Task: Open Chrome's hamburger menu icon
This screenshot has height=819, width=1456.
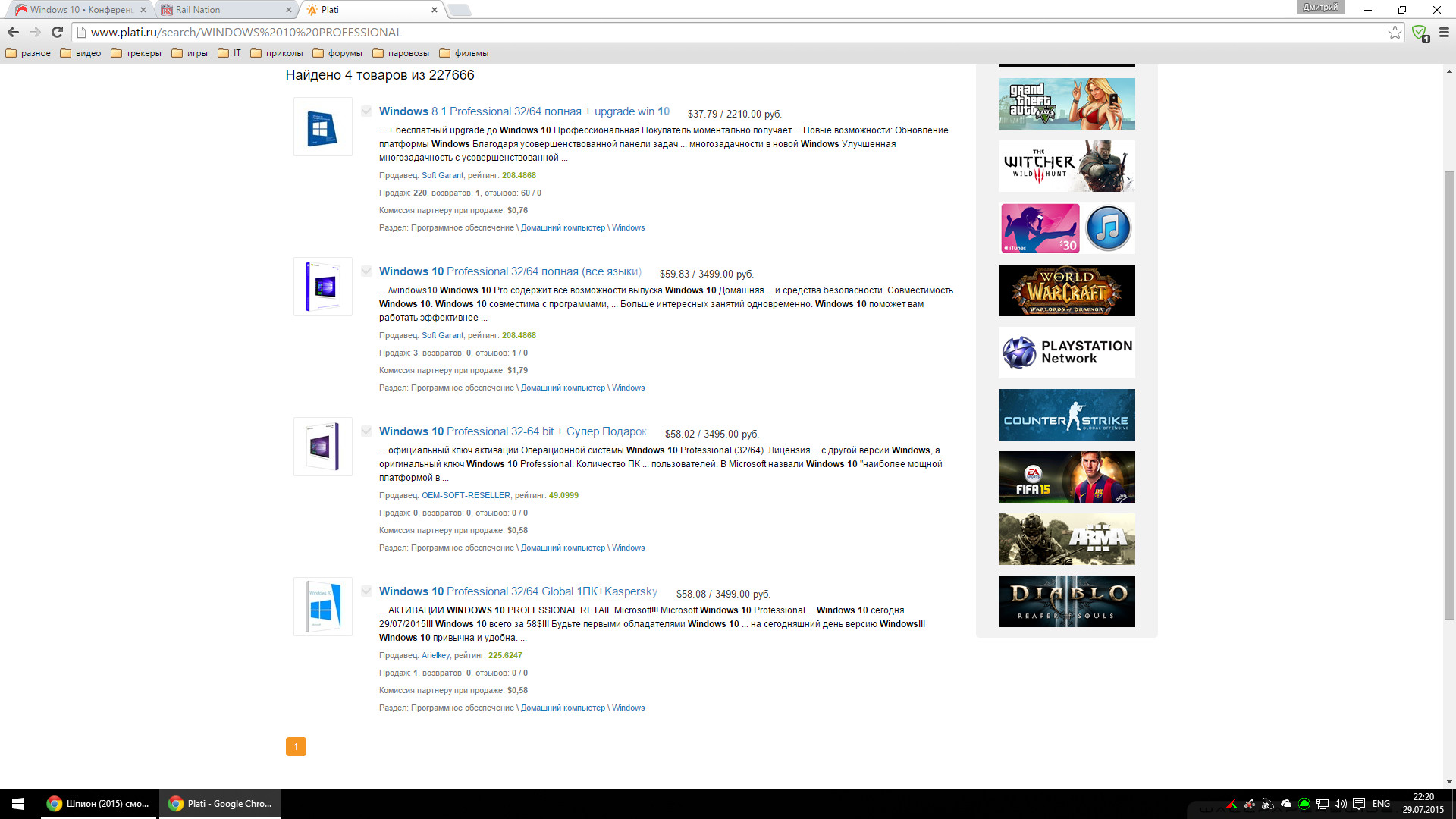Action: point(1444,32)
